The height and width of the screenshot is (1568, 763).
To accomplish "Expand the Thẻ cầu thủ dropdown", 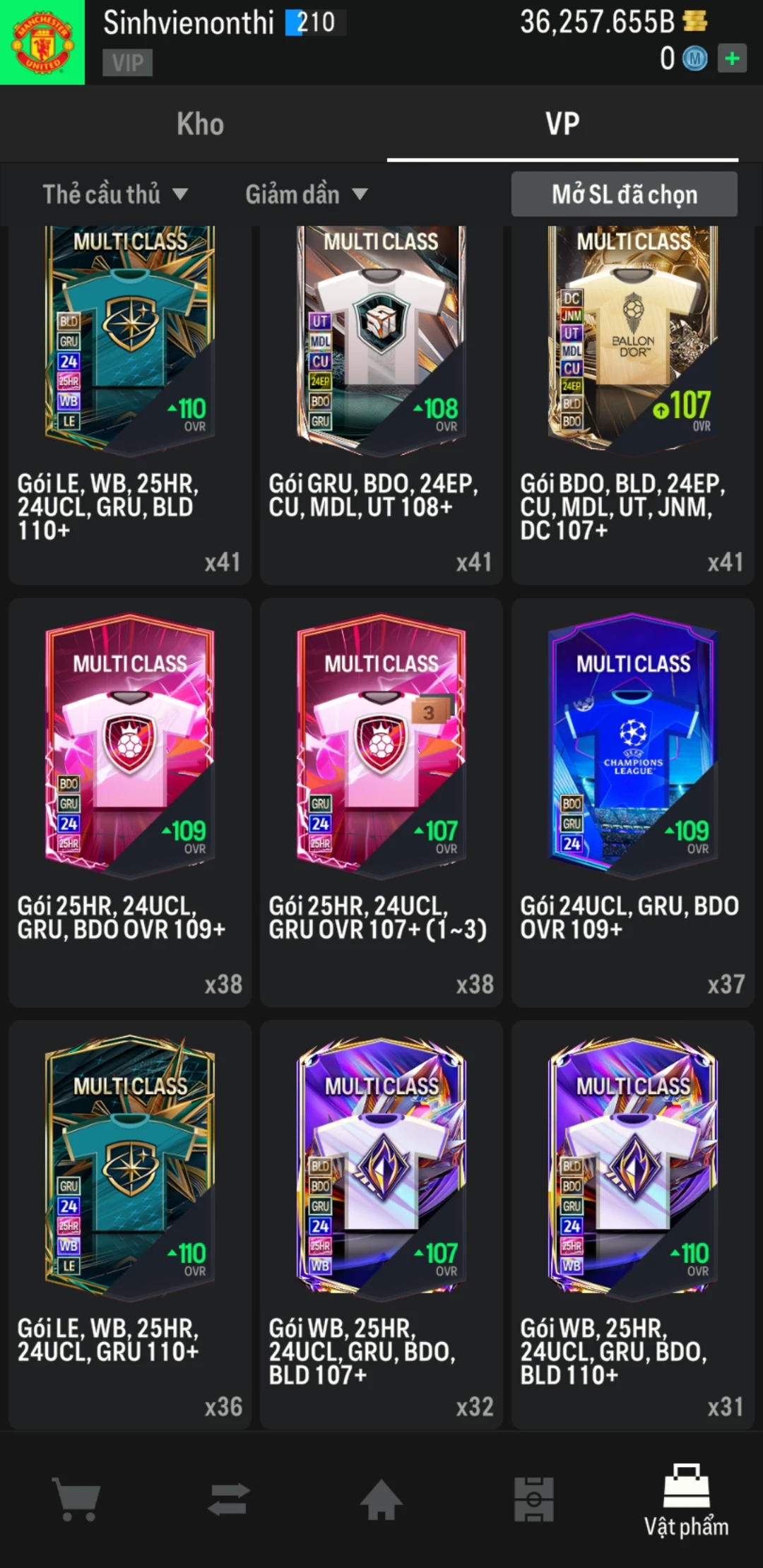I will point(115,194).
